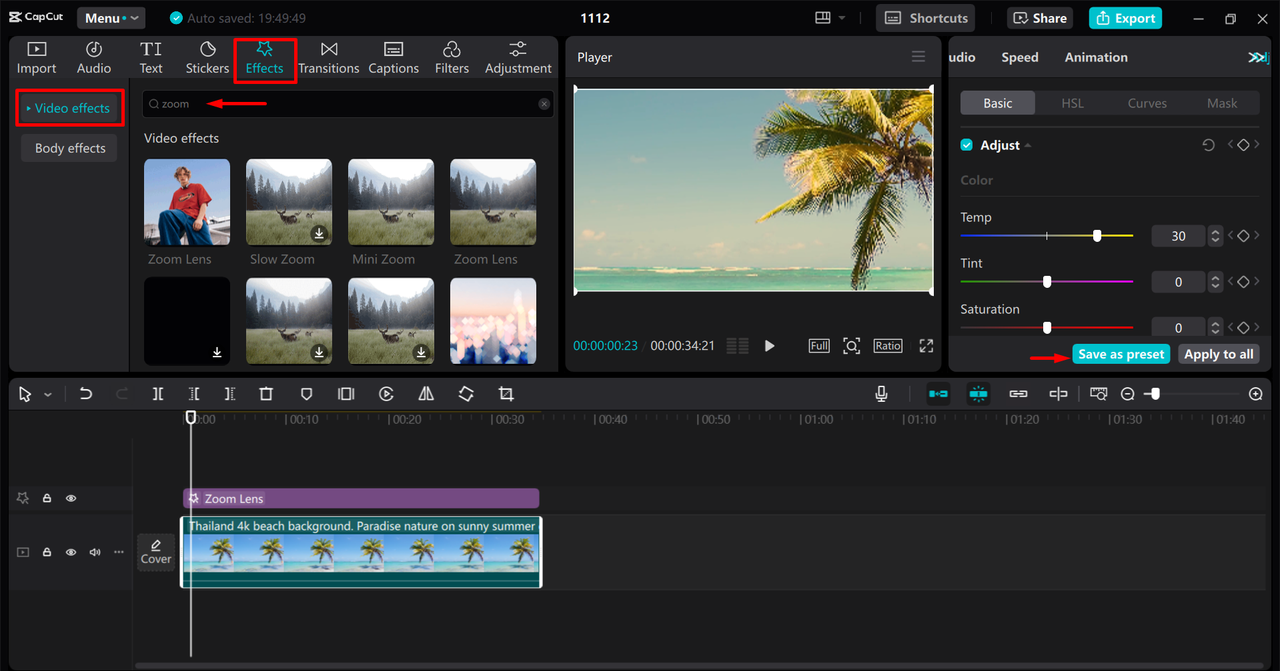This screenshot has width=1280, height=671.
Task: Toggle the Adjust checkbox
Action: click(967, 145)
